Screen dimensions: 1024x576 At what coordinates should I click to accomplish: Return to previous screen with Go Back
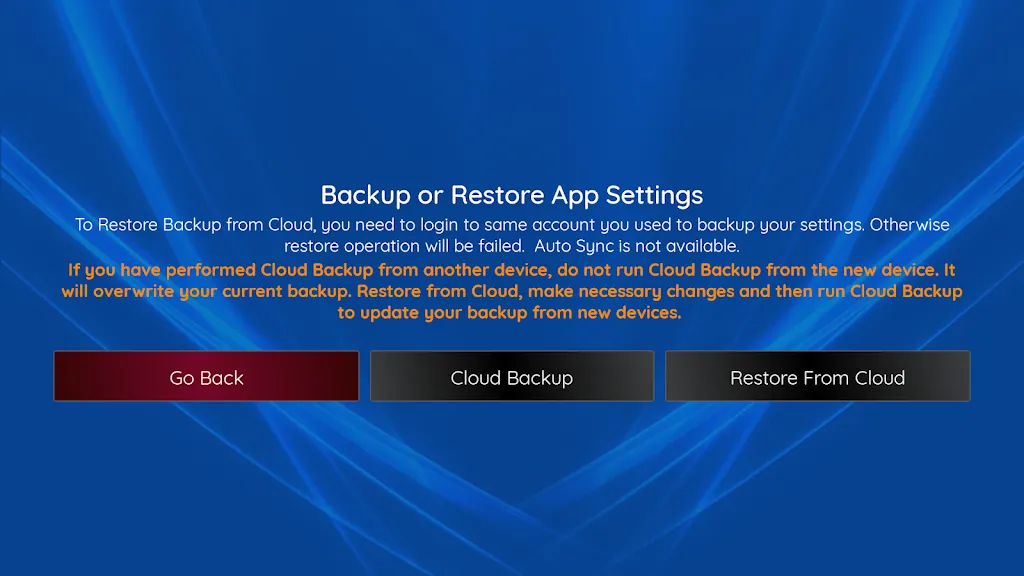(x=206, y=376)
